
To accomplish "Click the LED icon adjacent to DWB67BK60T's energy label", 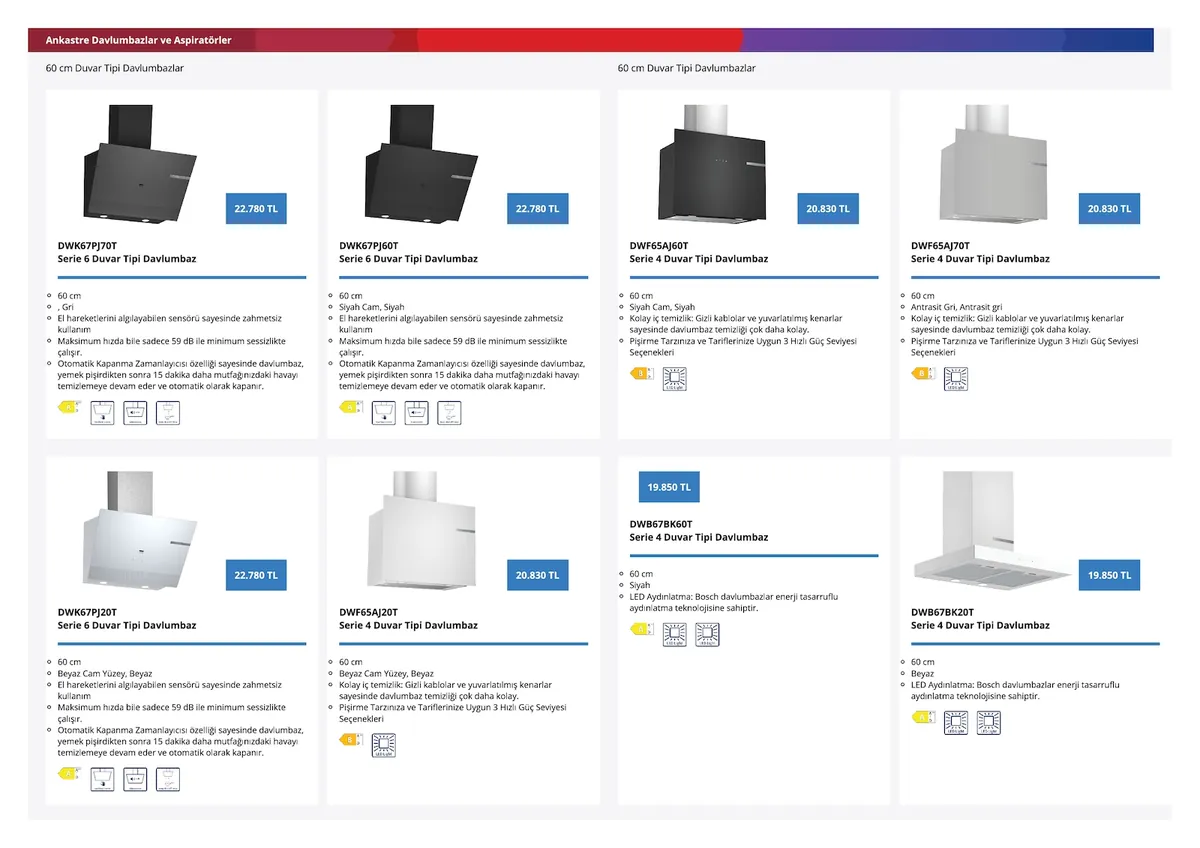I will click(675, 634).
